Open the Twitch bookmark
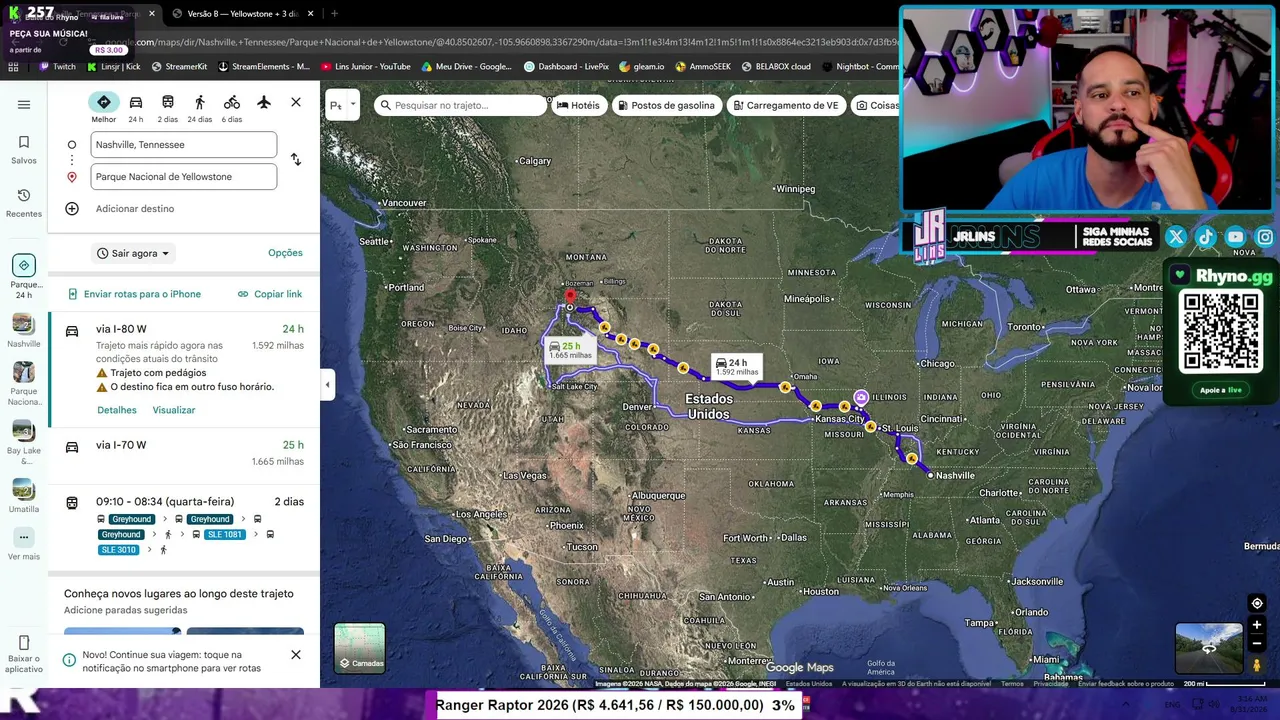The width and height of the screenshot is (1280, 720). coord(57,67)
